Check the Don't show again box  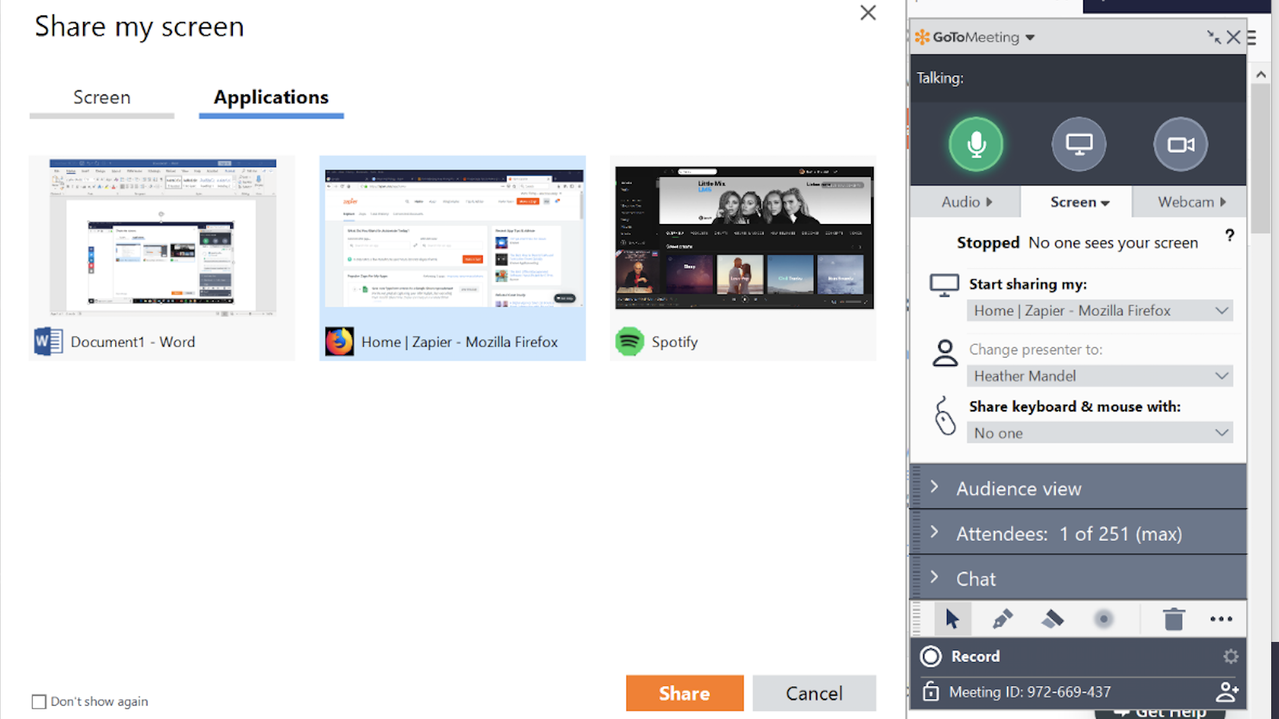click(39, 702)
